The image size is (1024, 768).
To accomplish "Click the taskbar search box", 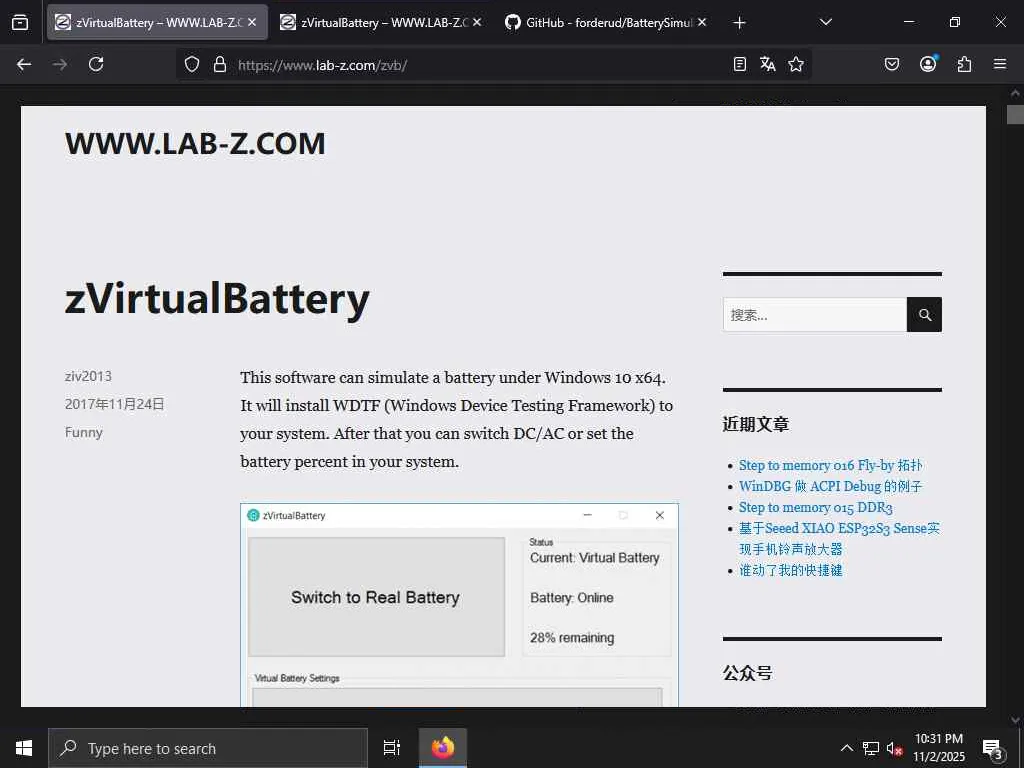I will click(208, 748).
